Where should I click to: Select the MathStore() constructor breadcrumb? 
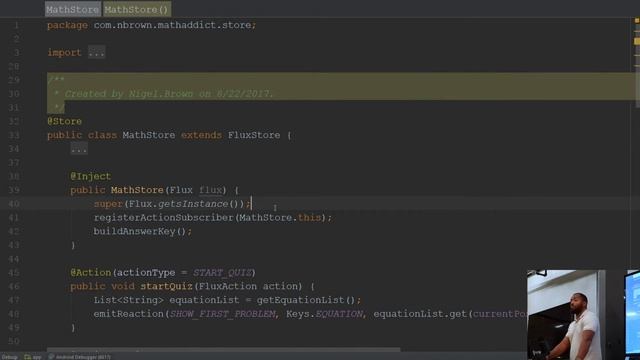pos(136,9)
